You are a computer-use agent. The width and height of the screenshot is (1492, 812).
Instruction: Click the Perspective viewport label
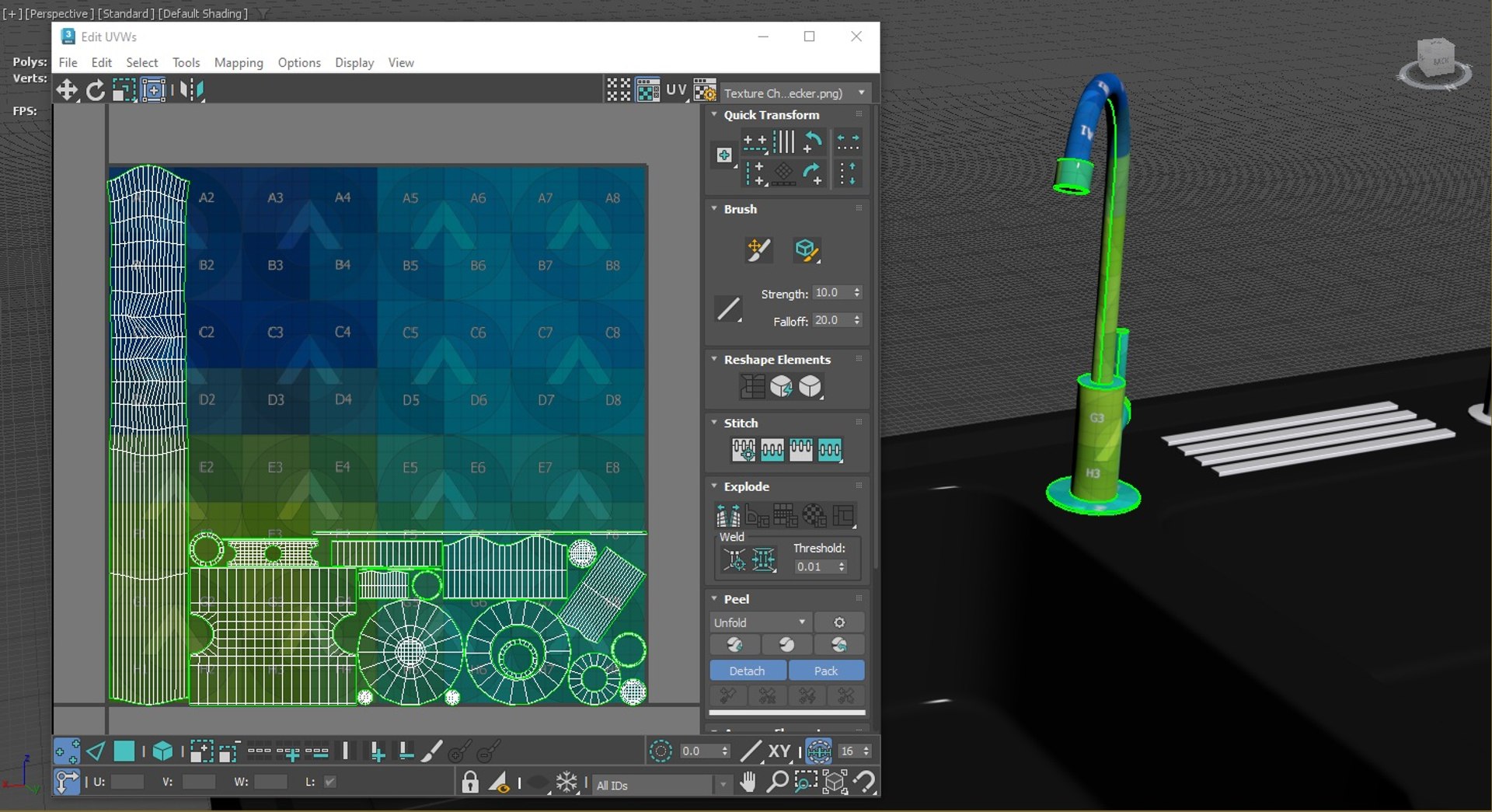pos(59,13)
